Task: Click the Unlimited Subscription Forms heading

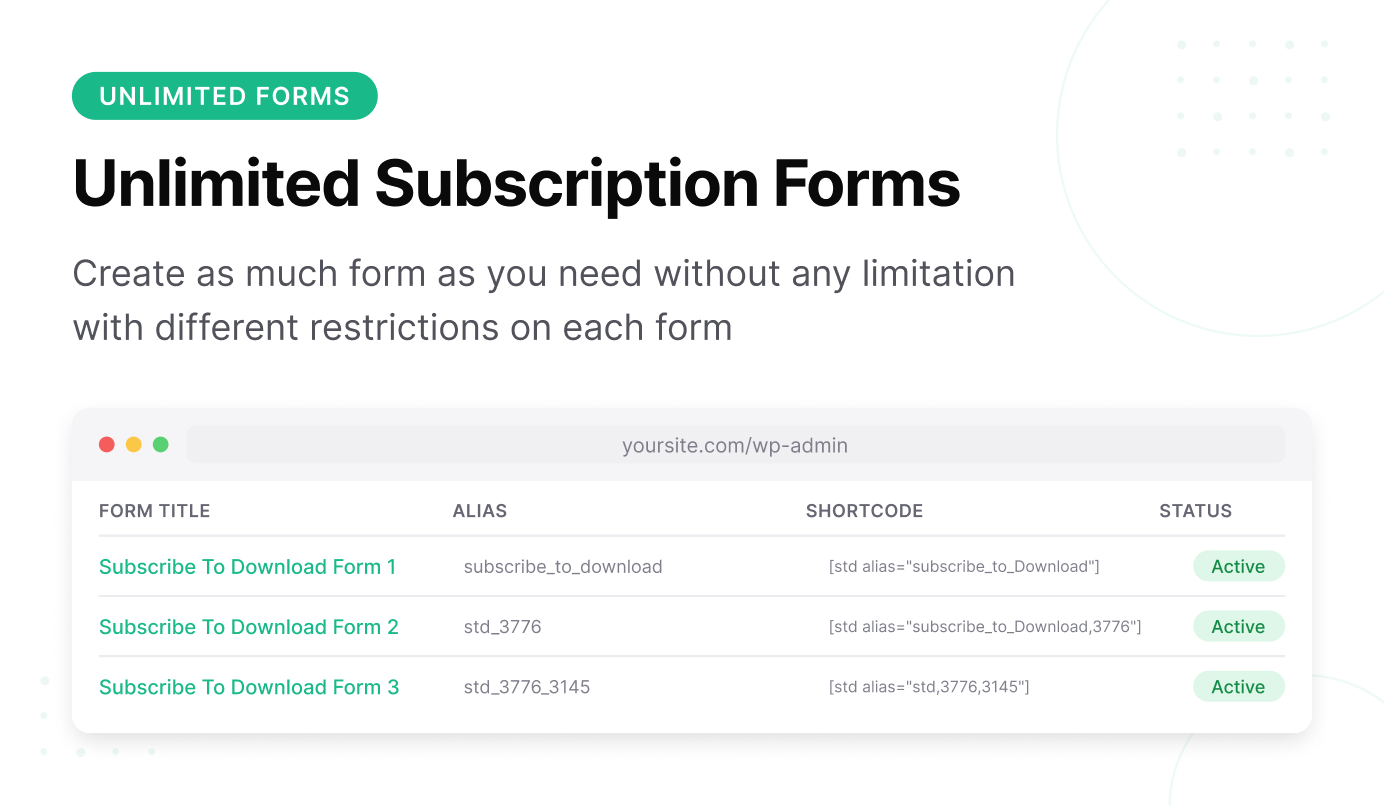Action: pyautogui.click(x=516, y=184)
